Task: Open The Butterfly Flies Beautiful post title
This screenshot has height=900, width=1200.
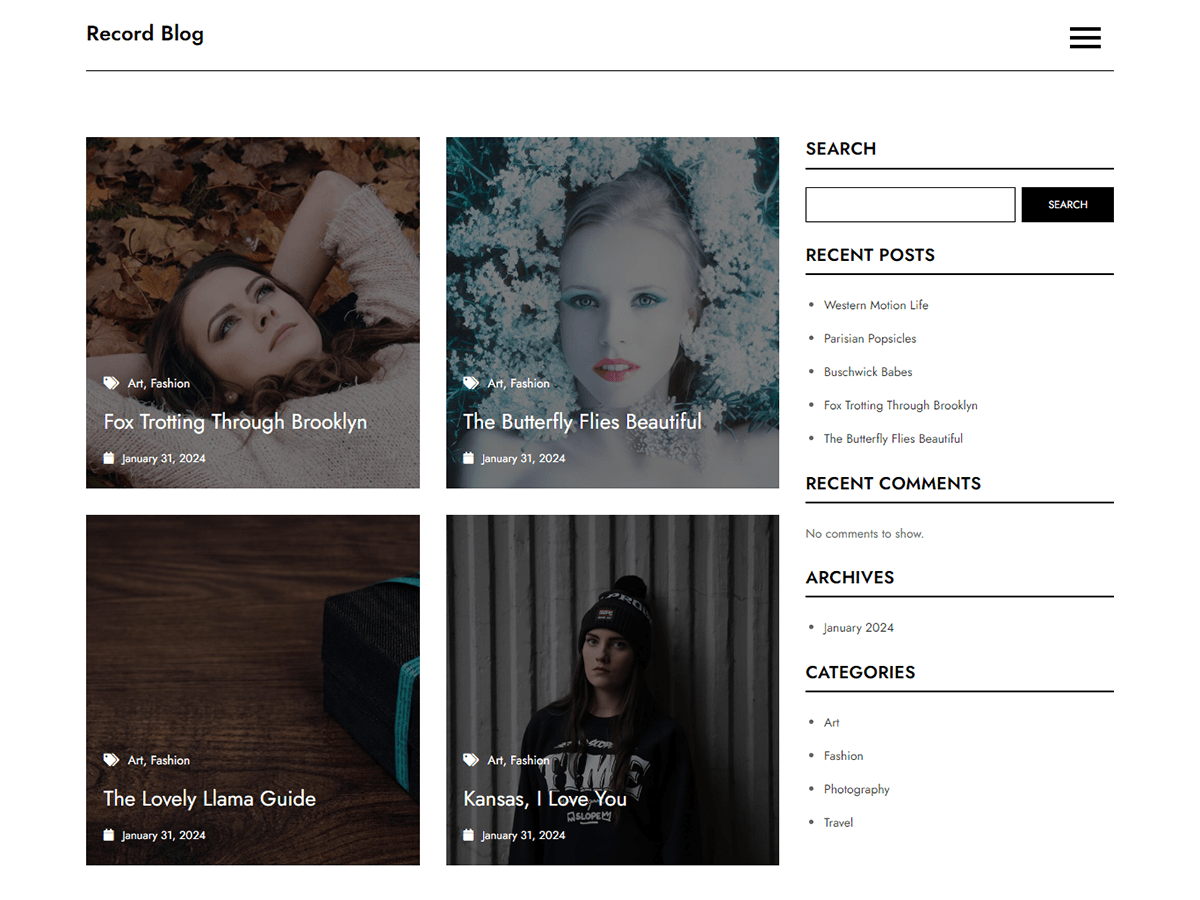Action: tap(582, 421)
